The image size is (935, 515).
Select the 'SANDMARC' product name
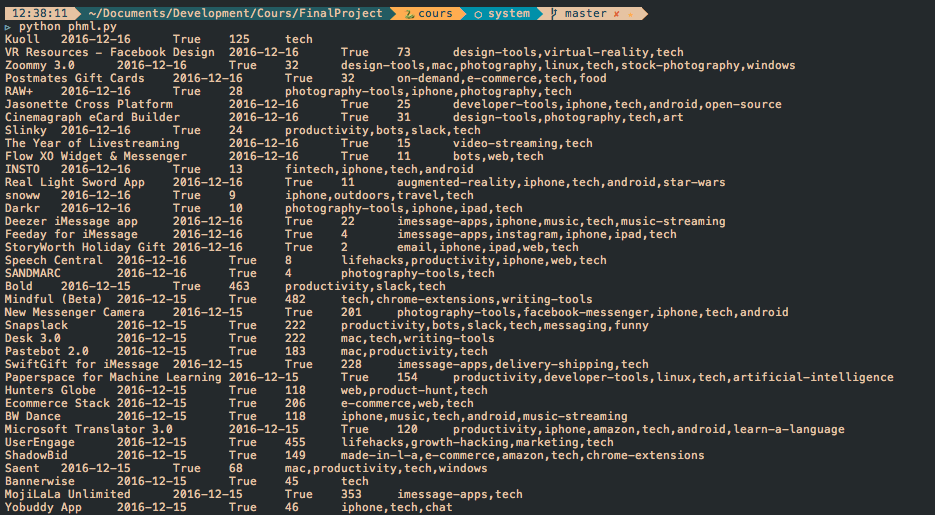tap(33, 274)
